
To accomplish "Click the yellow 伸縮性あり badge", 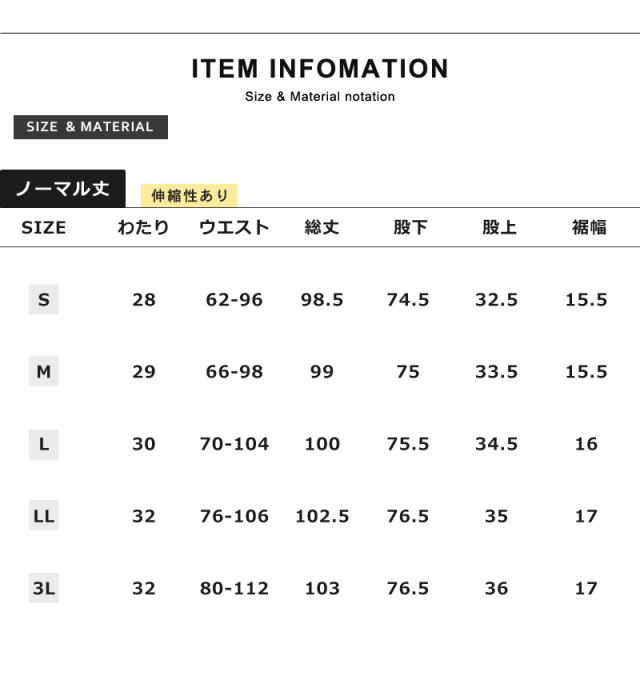I will [190, 195].
